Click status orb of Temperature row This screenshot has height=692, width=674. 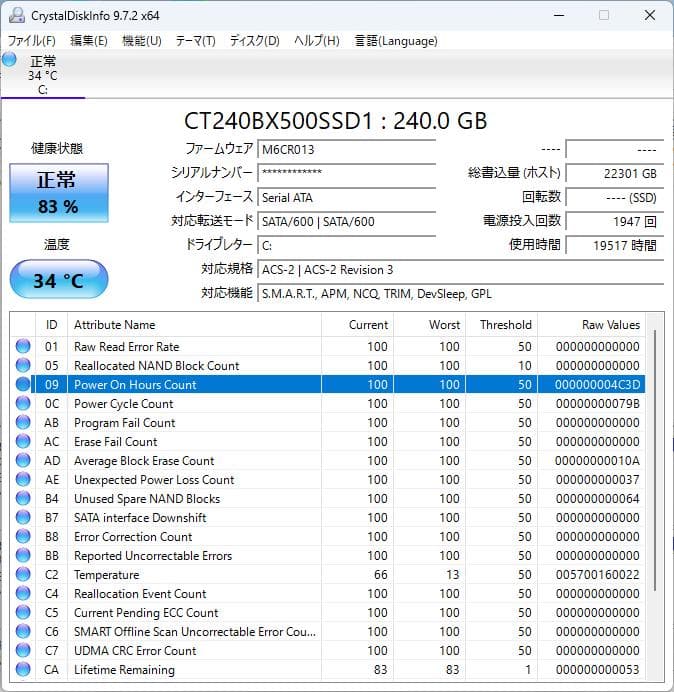coord(23,574)
